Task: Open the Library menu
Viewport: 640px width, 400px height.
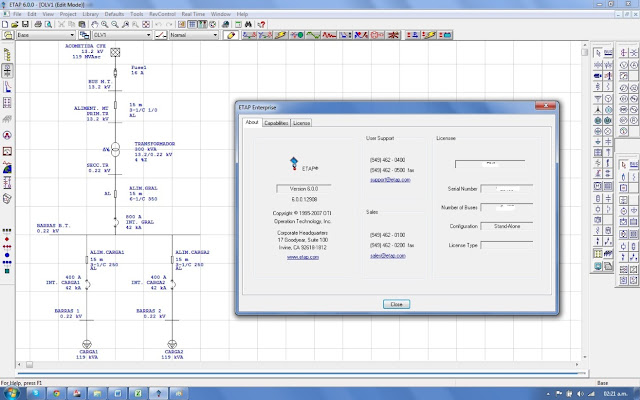Action: point(90,14)
